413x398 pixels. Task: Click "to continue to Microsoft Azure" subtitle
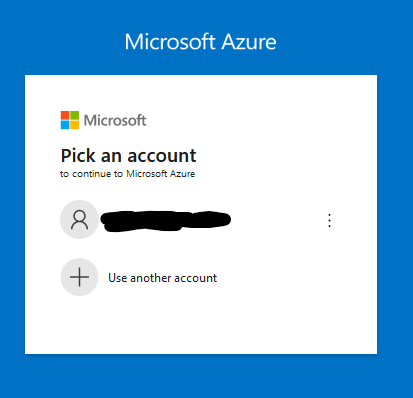tap(127, 174)
